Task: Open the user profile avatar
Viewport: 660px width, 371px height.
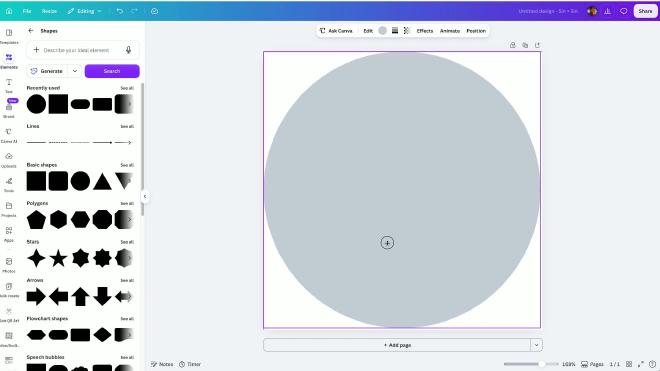Action: [x=592, y=11]
